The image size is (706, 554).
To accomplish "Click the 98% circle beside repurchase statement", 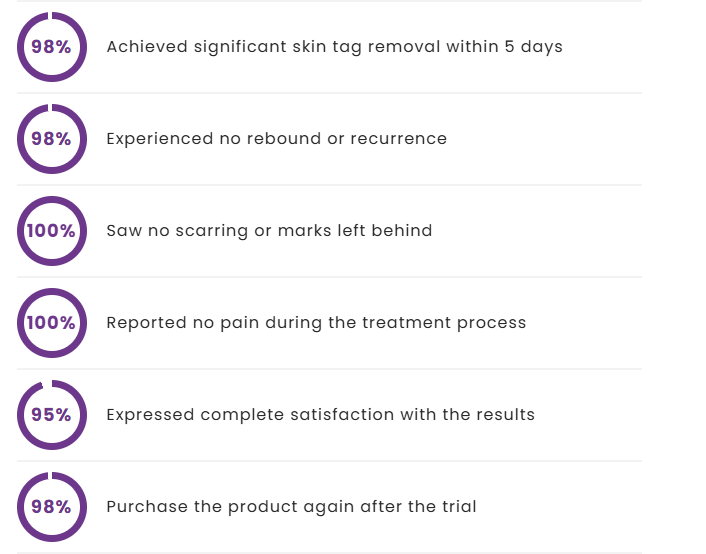I will click(x=51, y=507).
